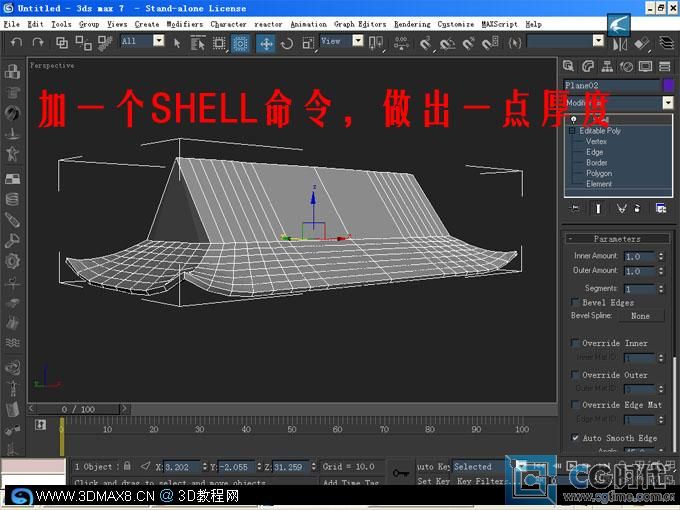Activate the Select and Scale tool

point(308,43)
